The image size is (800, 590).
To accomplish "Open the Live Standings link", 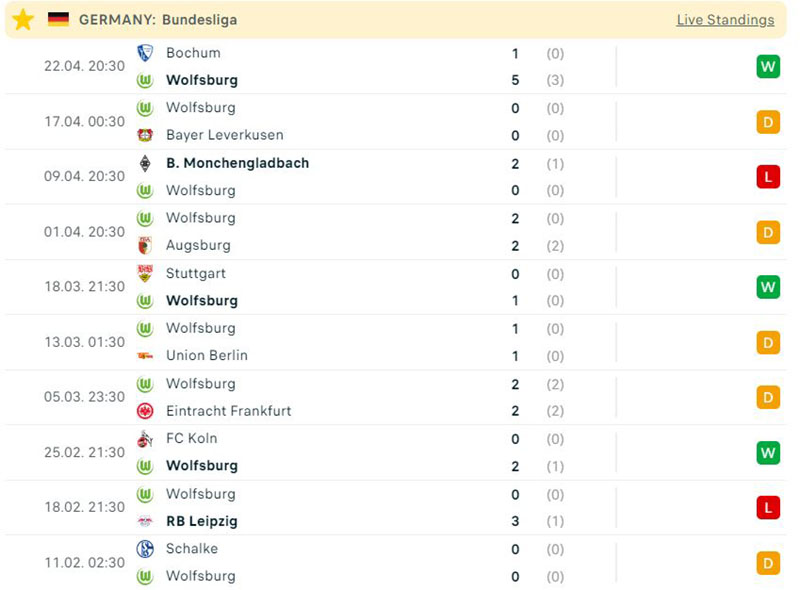I will pos(725,20).
